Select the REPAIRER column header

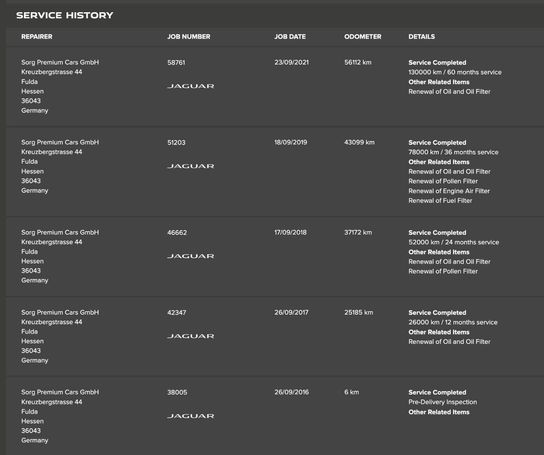(x=37, y=36)
